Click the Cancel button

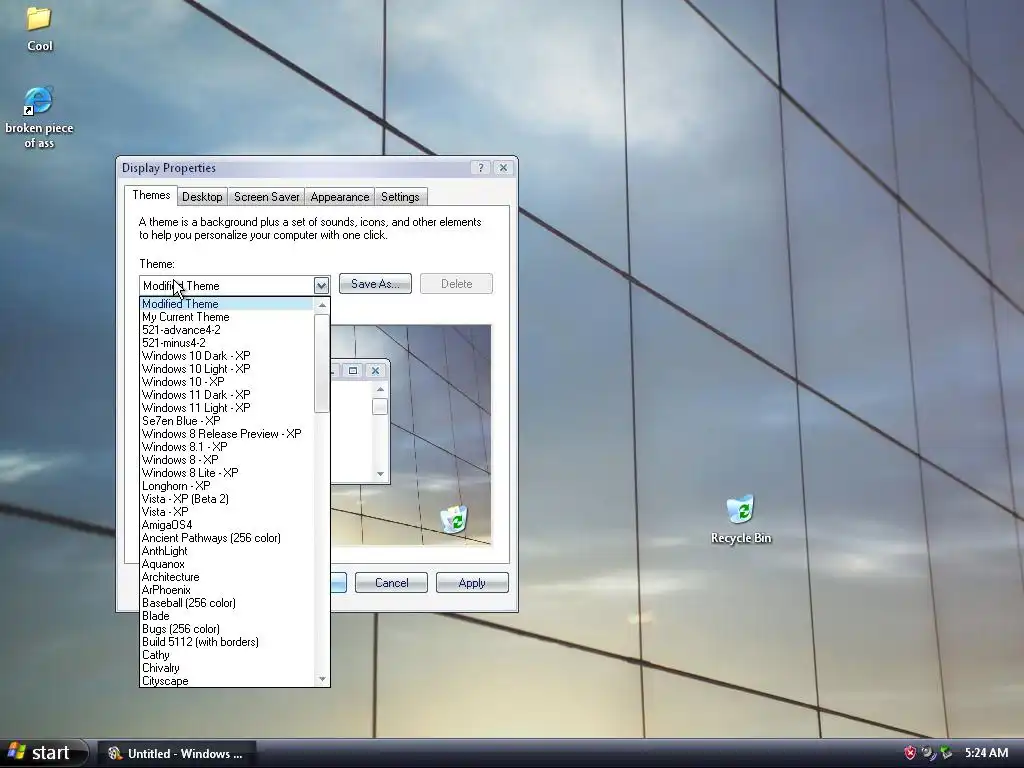click(391, 583)
